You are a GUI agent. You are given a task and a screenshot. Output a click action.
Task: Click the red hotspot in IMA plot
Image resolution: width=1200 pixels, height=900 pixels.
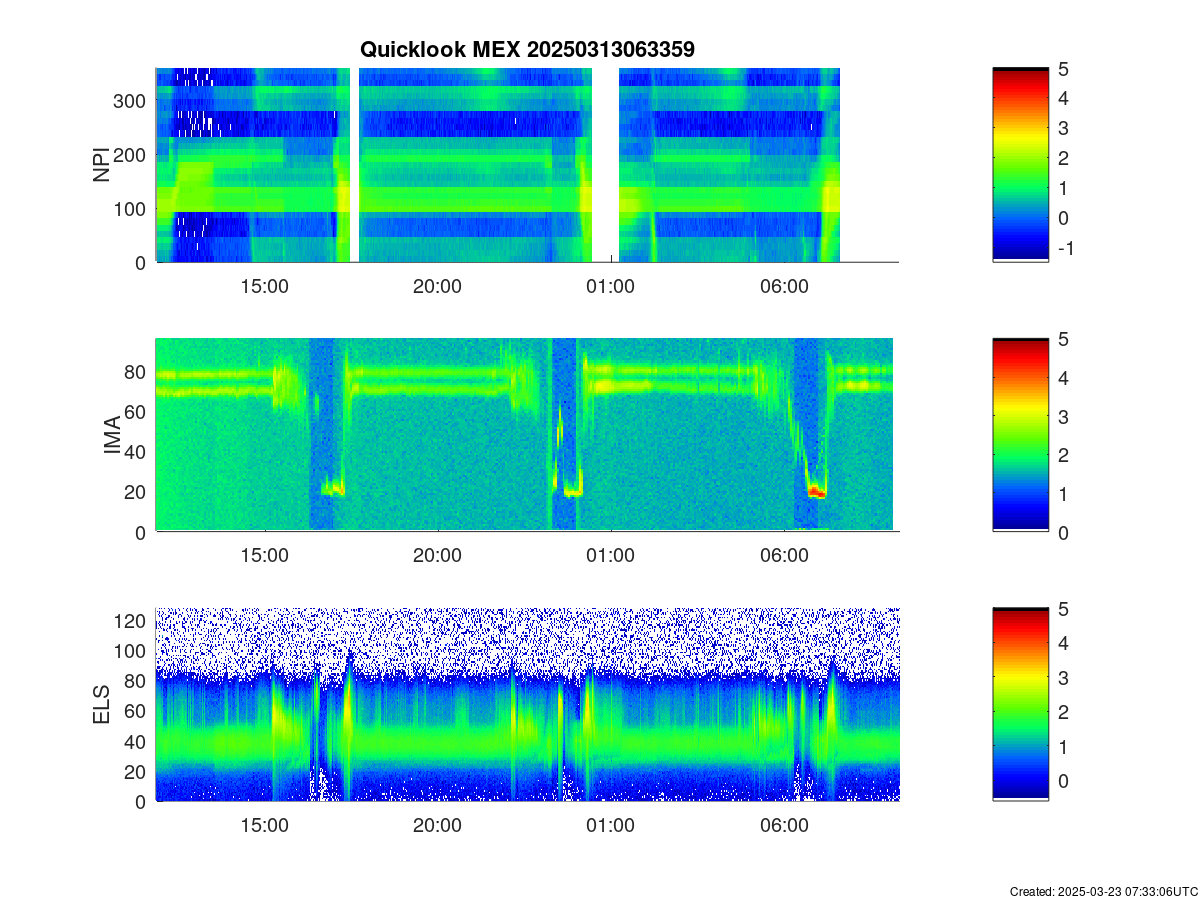[816, 492]
